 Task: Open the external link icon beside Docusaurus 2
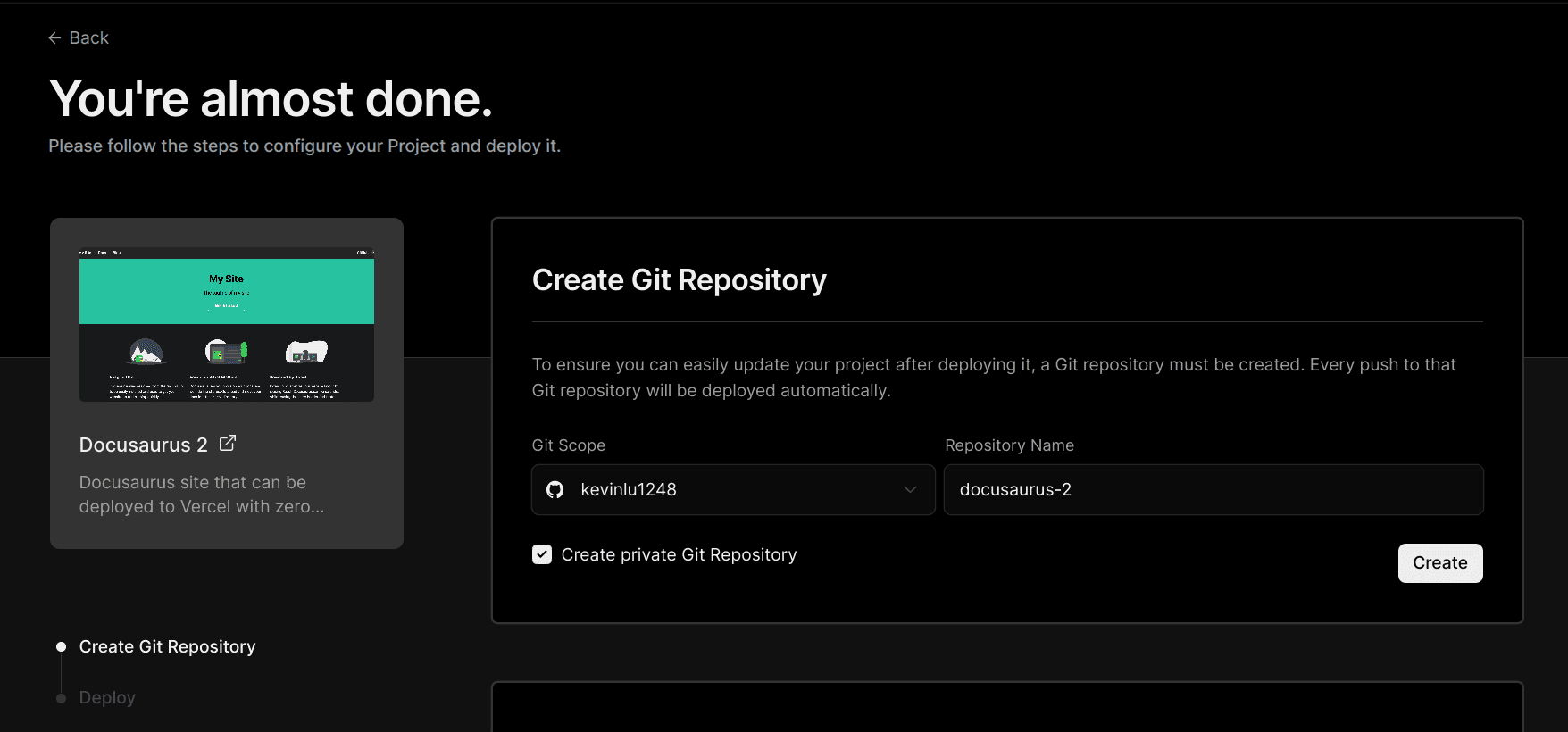(x=228, y=443)
